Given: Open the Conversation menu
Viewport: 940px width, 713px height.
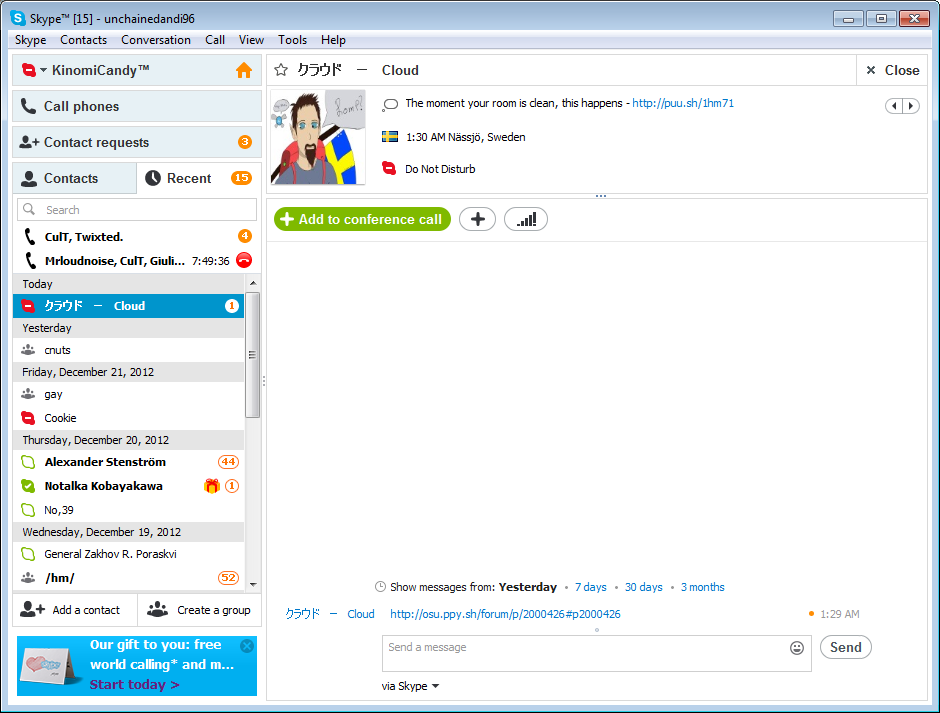Looking at the screenshot, I should coord(156,40).
